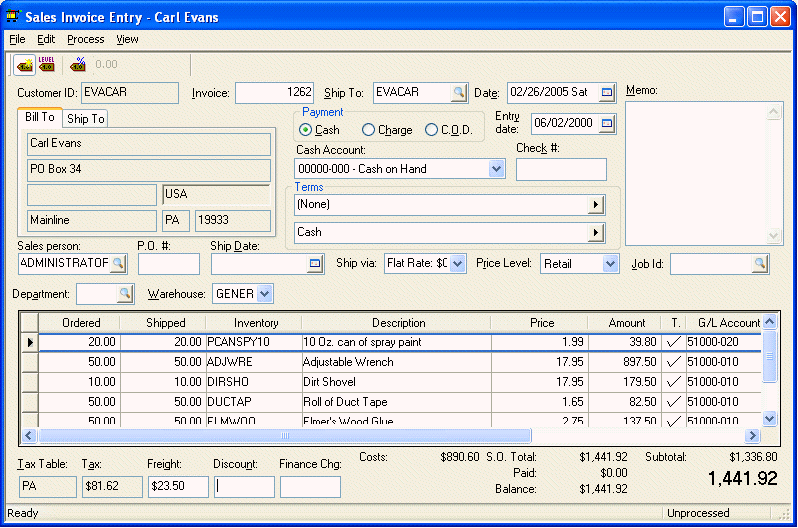Open calendar icon for Ship Date
This screenshot has height=528, width=798.
coord(315,264)
